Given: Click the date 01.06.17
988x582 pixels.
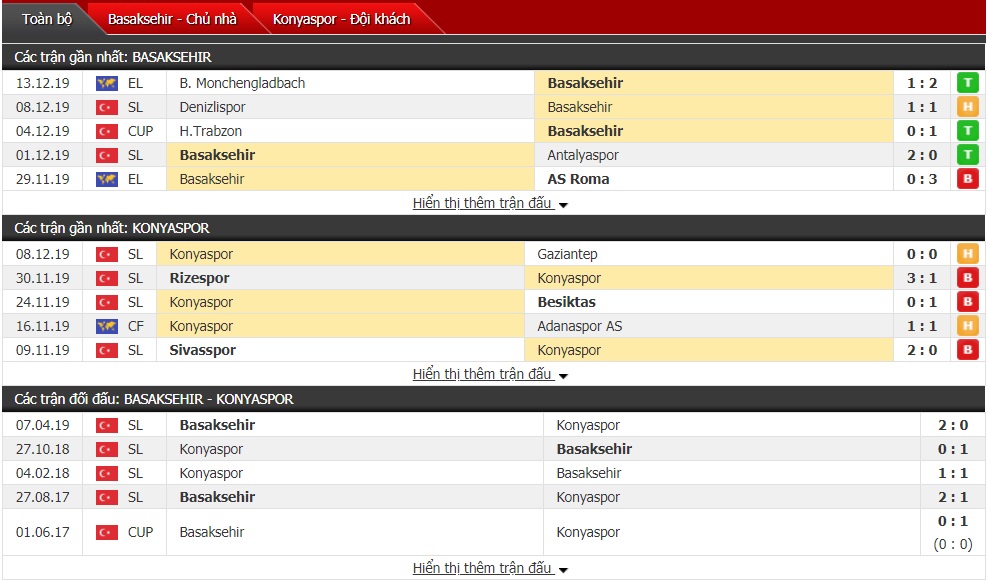Looking at the screenshot, I should (x=43, y=533).
